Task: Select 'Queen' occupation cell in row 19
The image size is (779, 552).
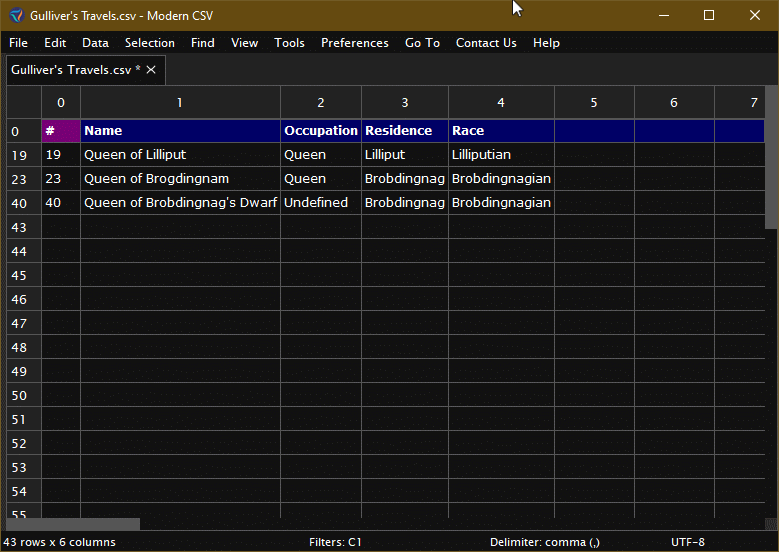Action: point(321,155)
